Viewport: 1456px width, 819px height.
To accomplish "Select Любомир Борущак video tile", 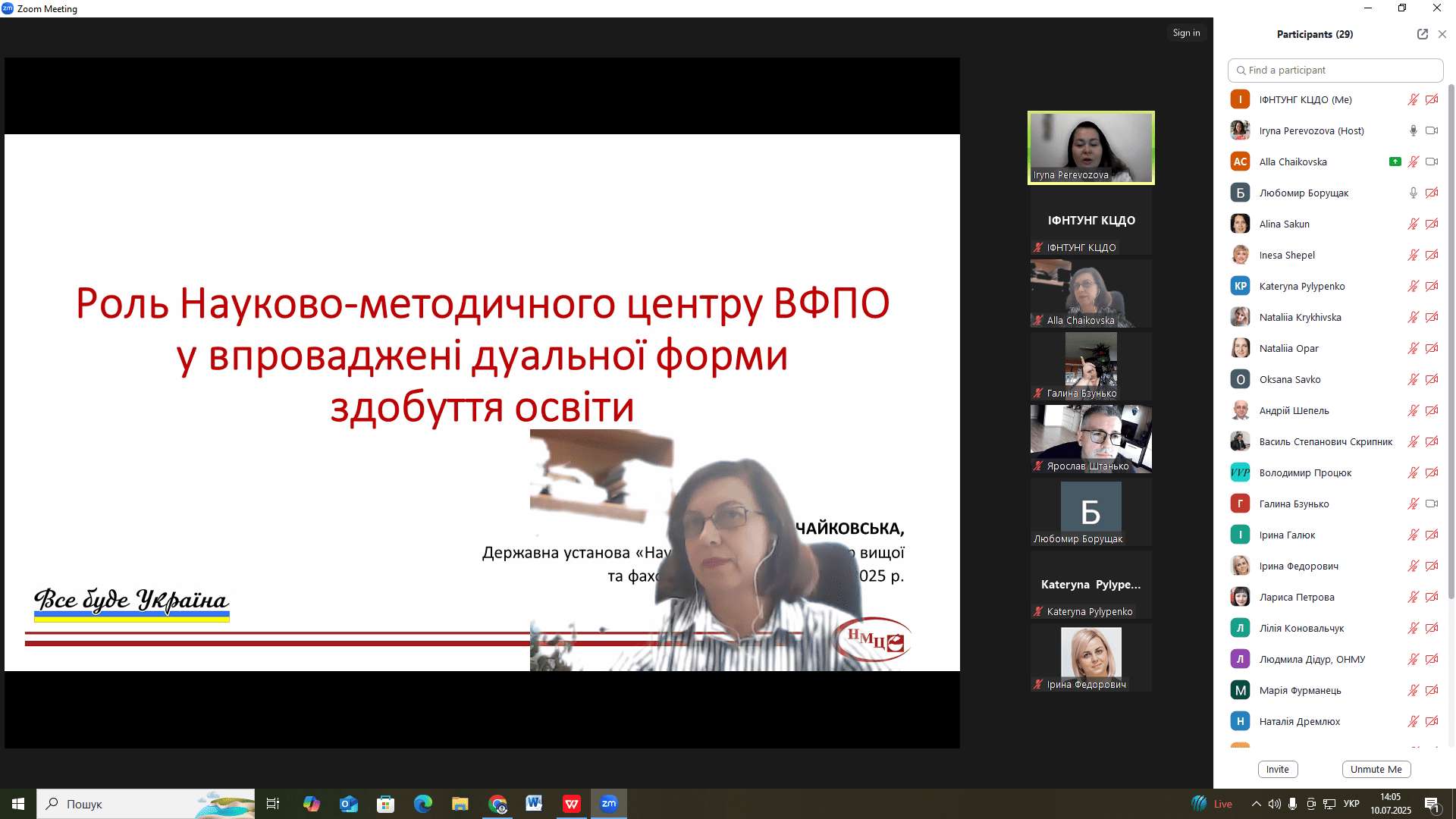I will [x=1091, y=512].
